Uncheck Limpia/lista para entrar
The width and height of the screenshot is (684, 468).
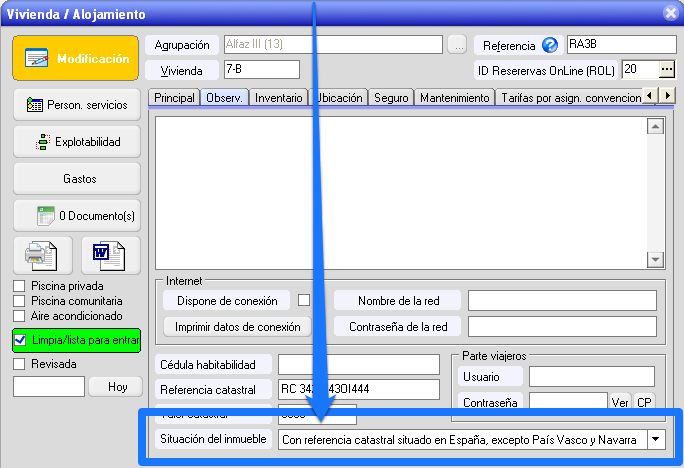[x=20, y=341]
